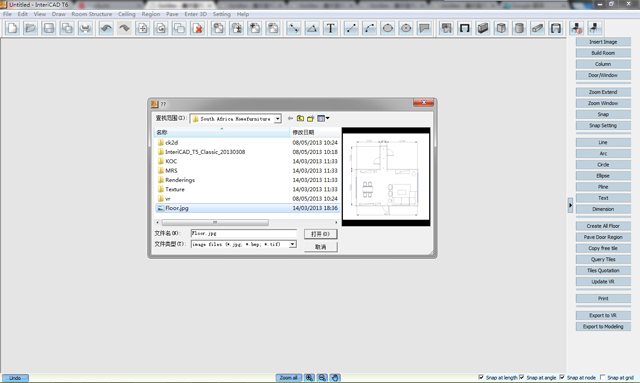Click the Export to VR button
Screen dimensions: 640x383
click(603, 315)
